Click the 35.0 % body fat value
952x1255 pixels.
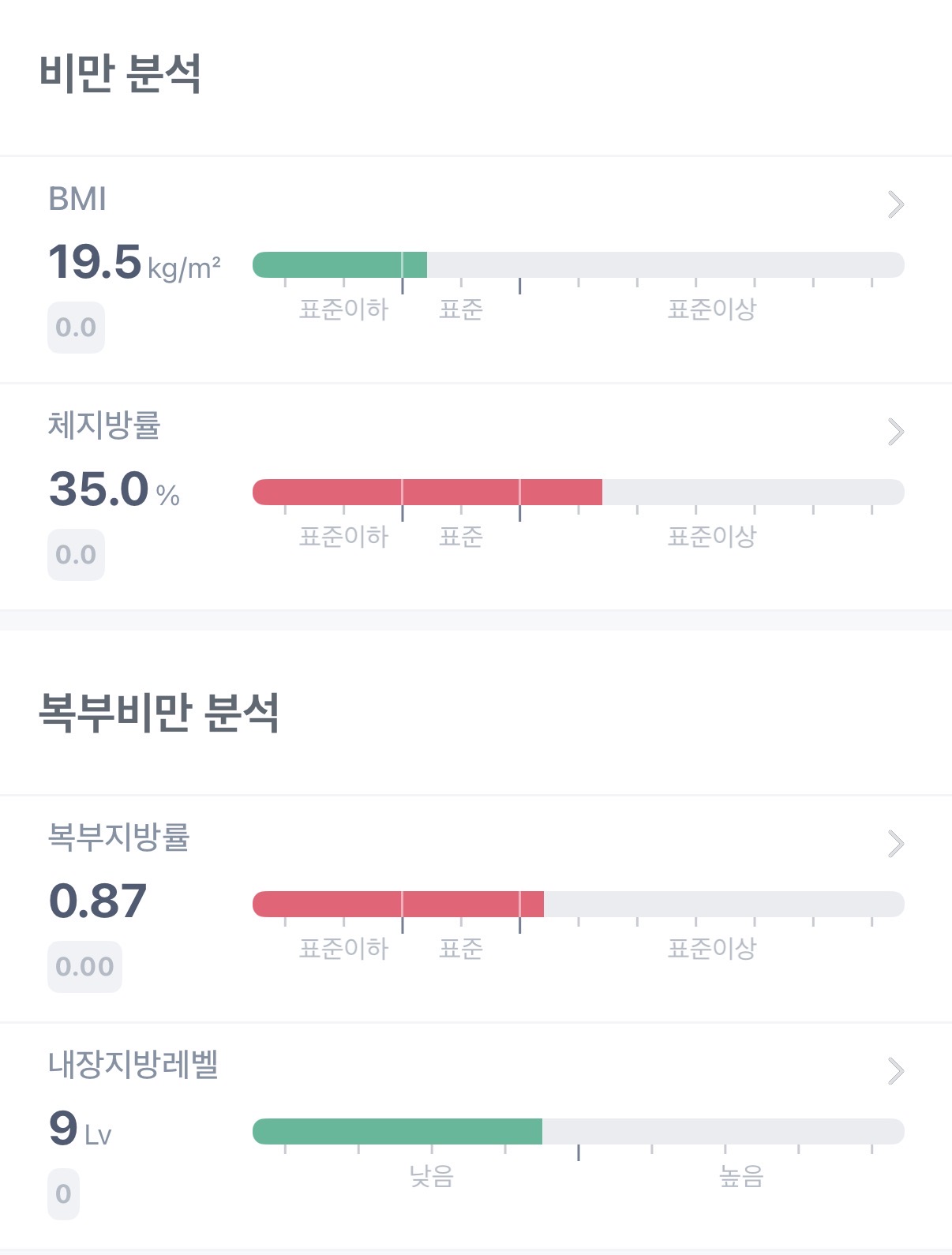(x=114, y=489)
